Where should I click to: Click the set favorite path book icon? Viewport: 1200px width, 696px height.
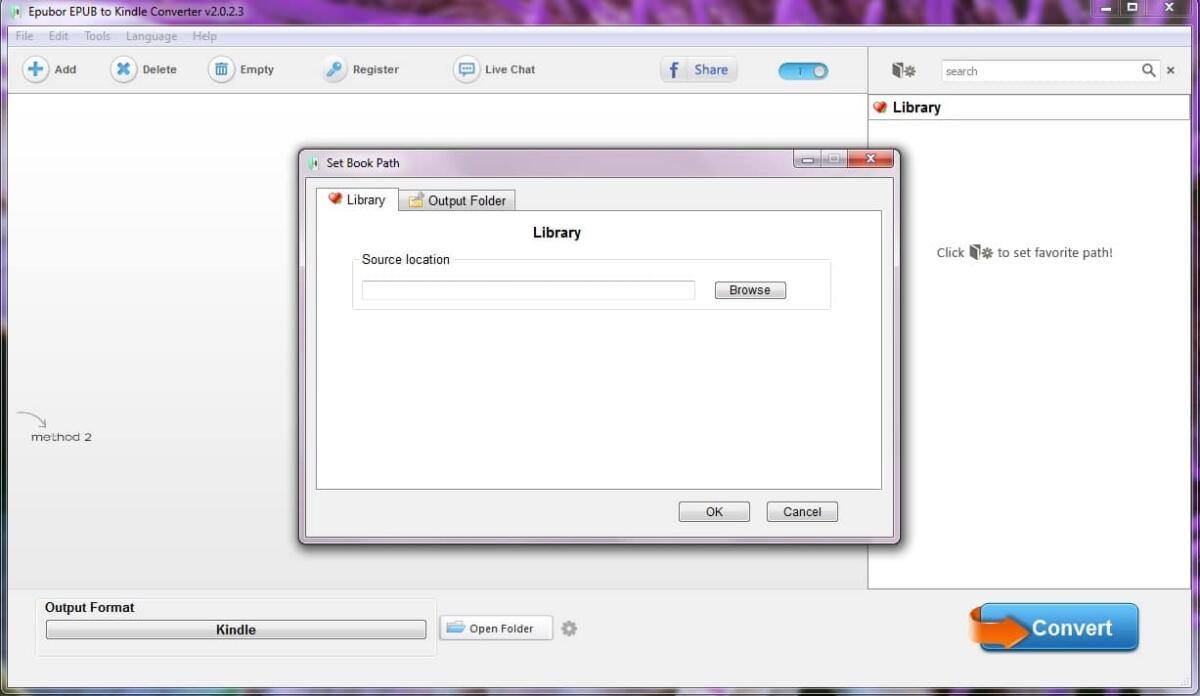[x=902, y=70]
